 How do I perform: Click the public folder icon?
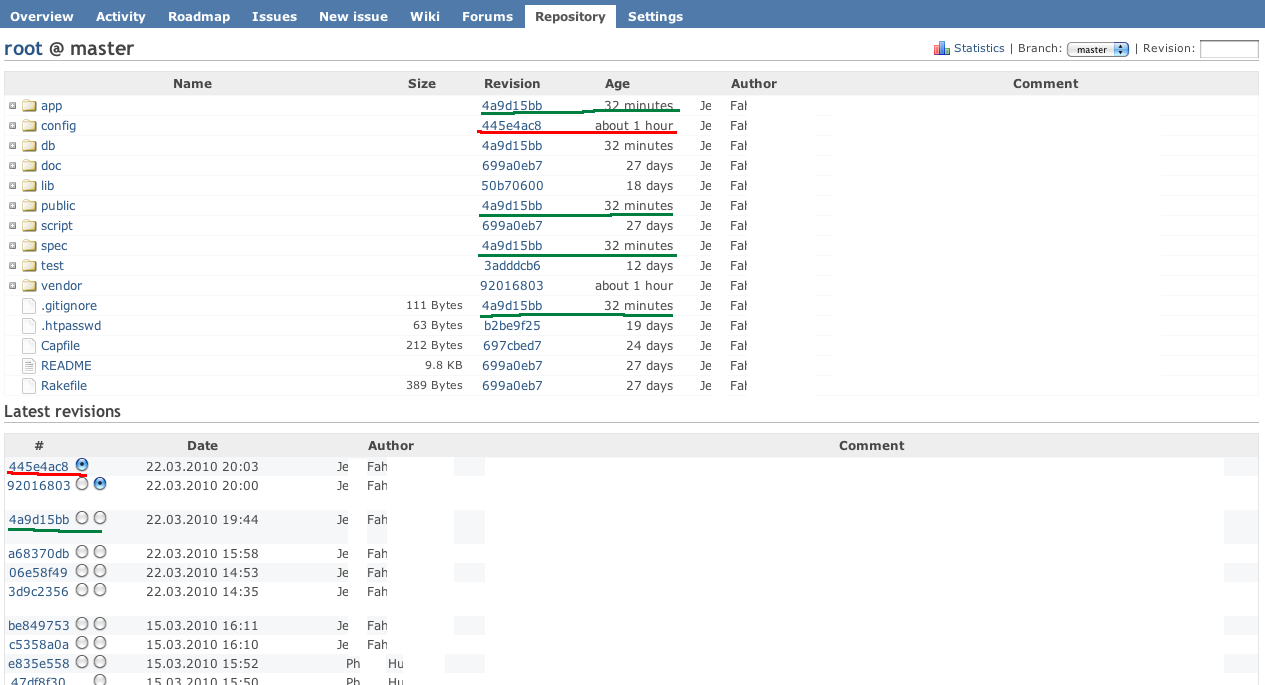(29, 206)
